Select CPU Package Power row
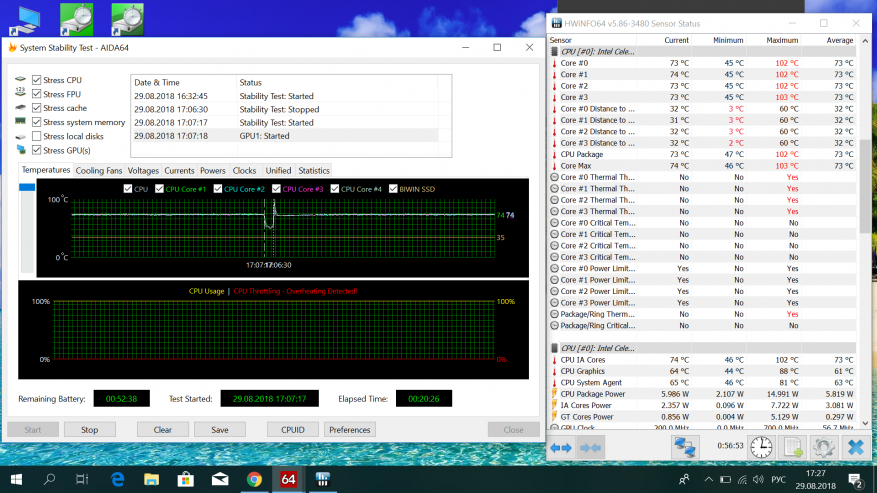The height and width of the screenshot is (493, 877). coord(702,394)
